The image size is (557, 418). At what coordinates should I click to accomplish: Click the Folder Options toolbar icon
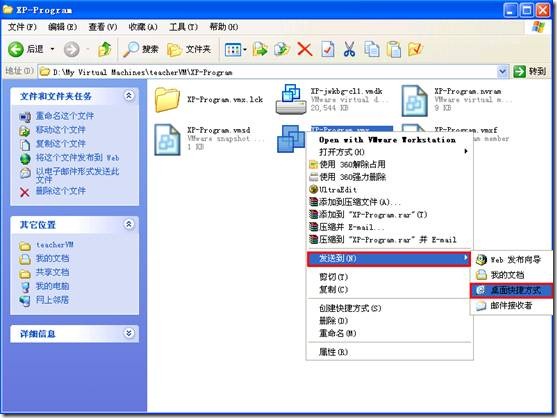coord(415,49)
